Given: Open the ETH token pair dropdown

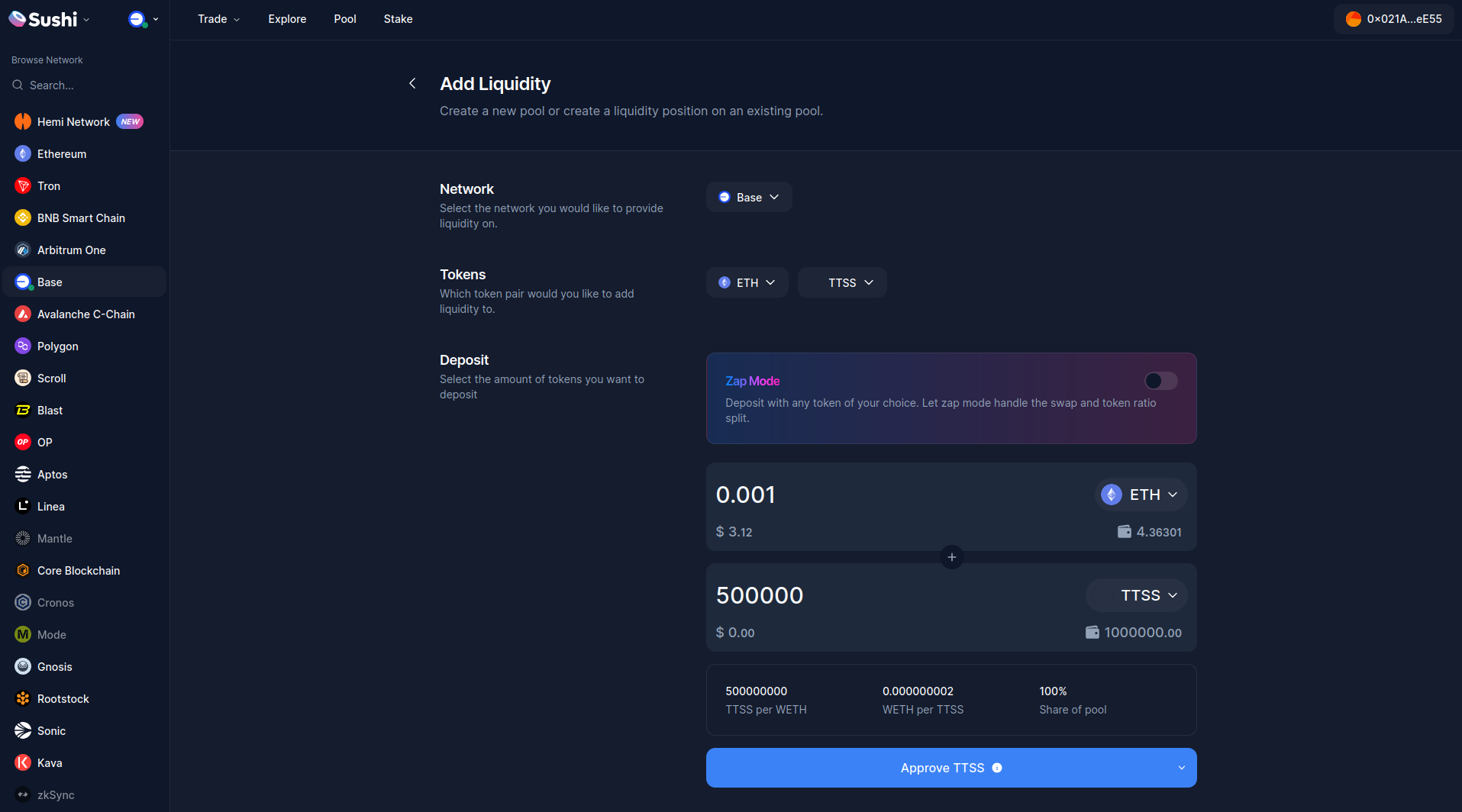Looking at the screenshot, I should click(x=747, y=282).
